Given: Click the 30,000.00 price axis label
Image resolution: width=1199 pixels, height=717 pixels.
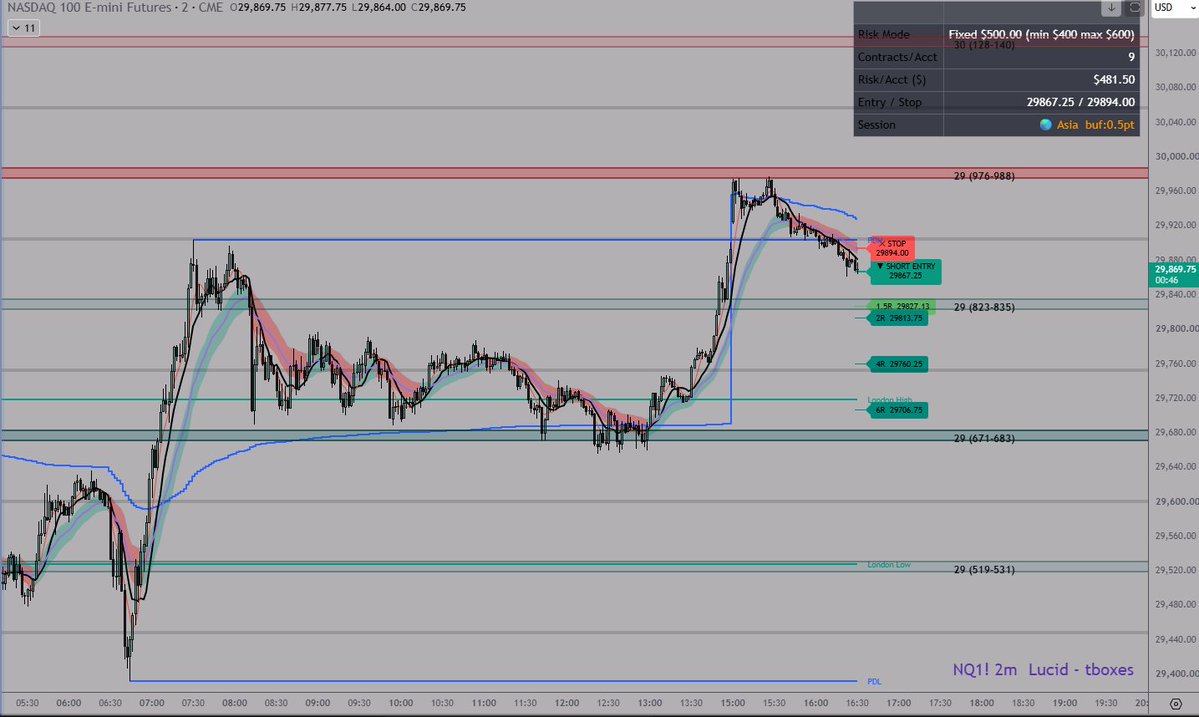Looking at the screenshot, I should coord(1175,157).
